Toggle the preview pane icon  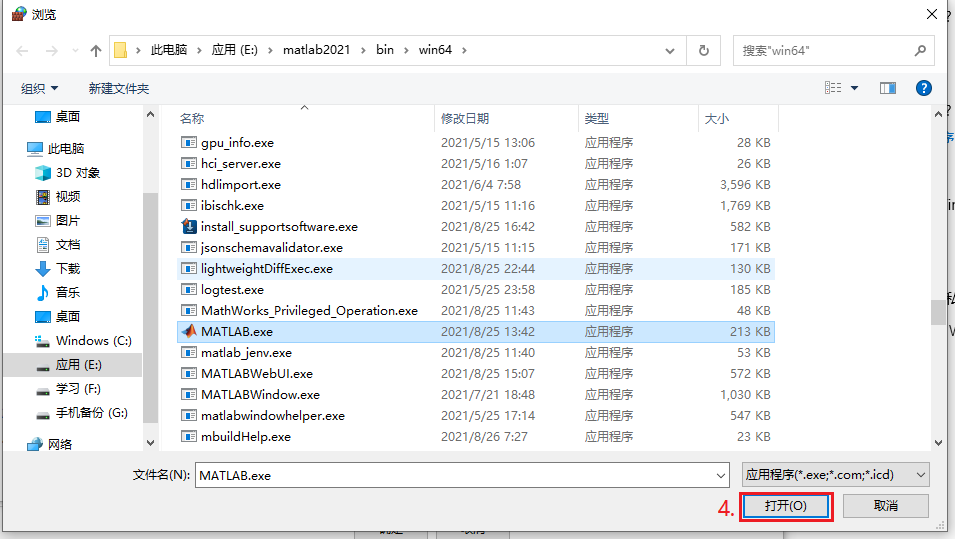tap(887, 88)
